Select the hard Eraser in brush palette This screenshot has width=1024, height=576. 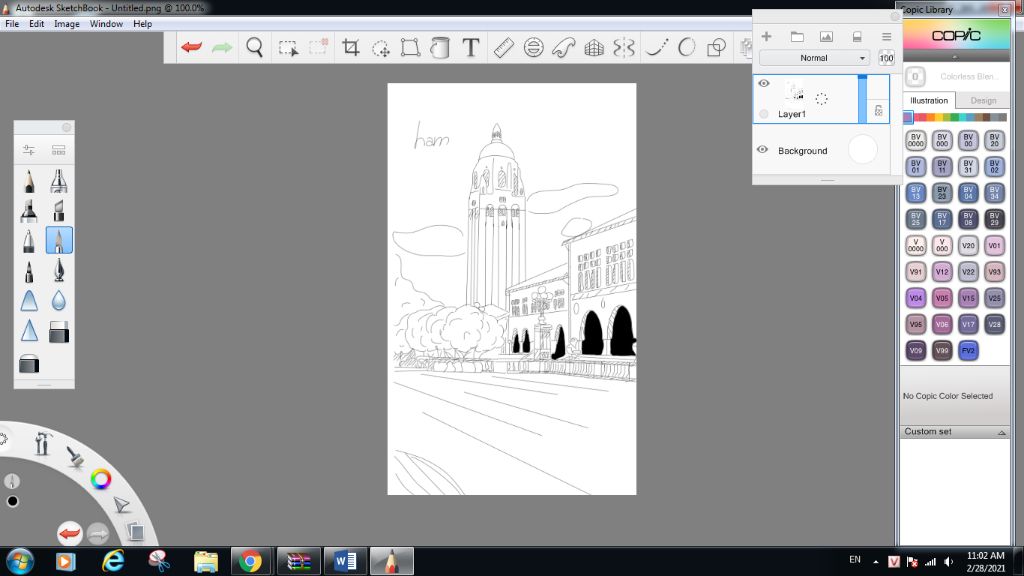59,332
